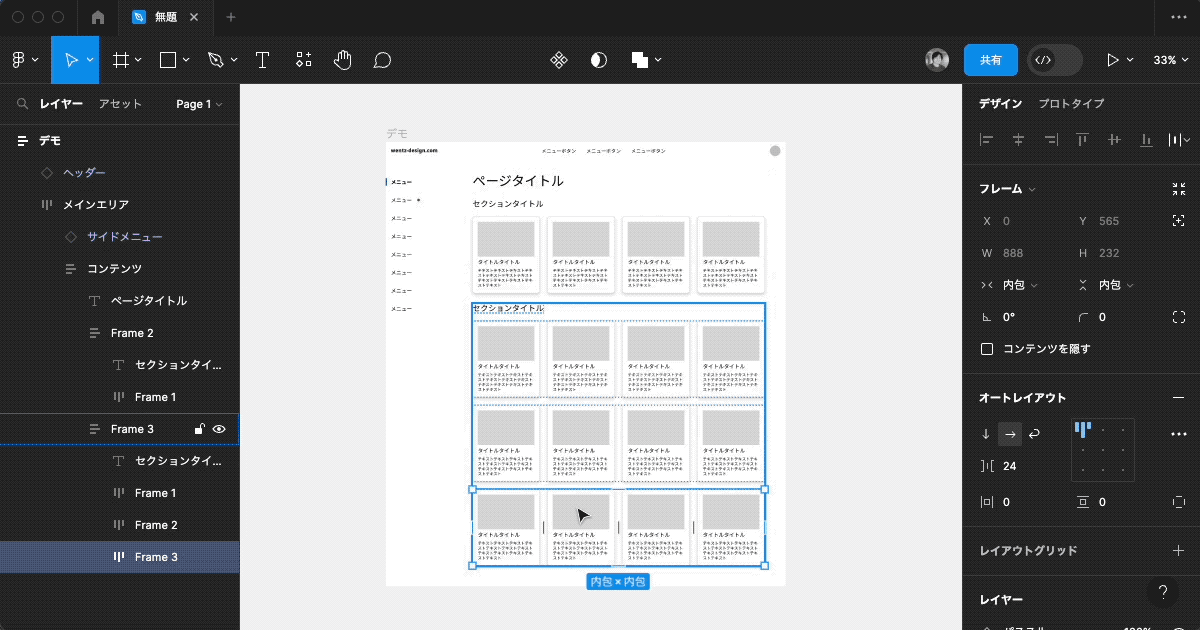Select the Frame tool
The height and width of the screenshot is (630, 1200).
(120, 60)
